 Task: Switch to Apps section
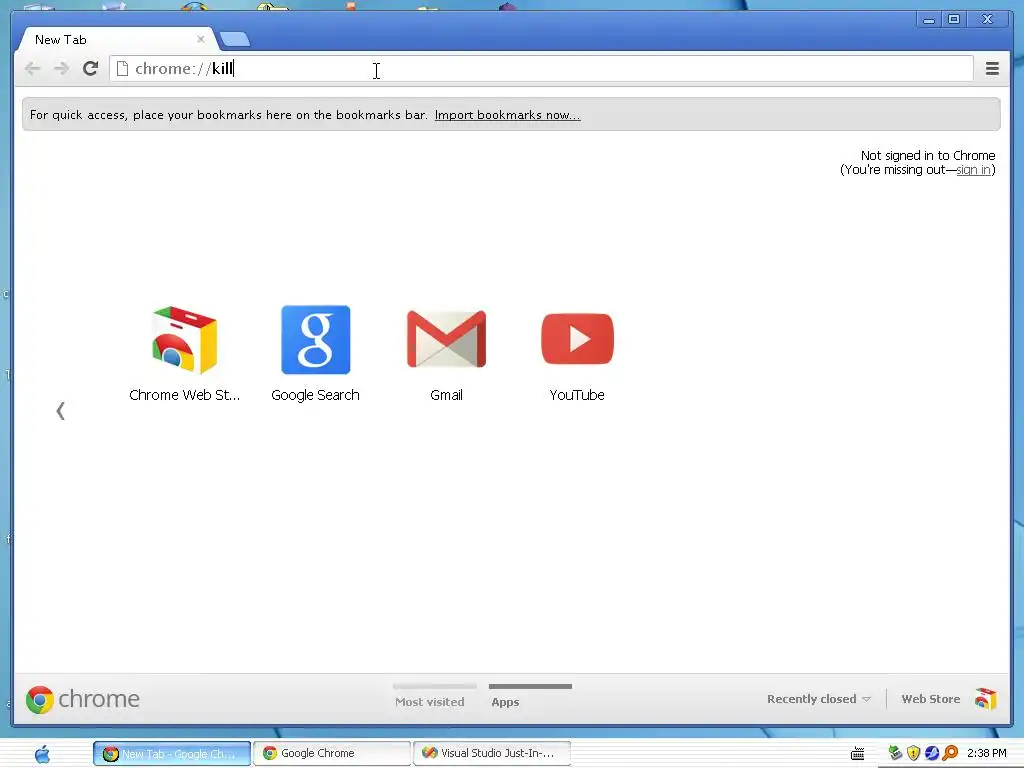(x=505, y=701)
